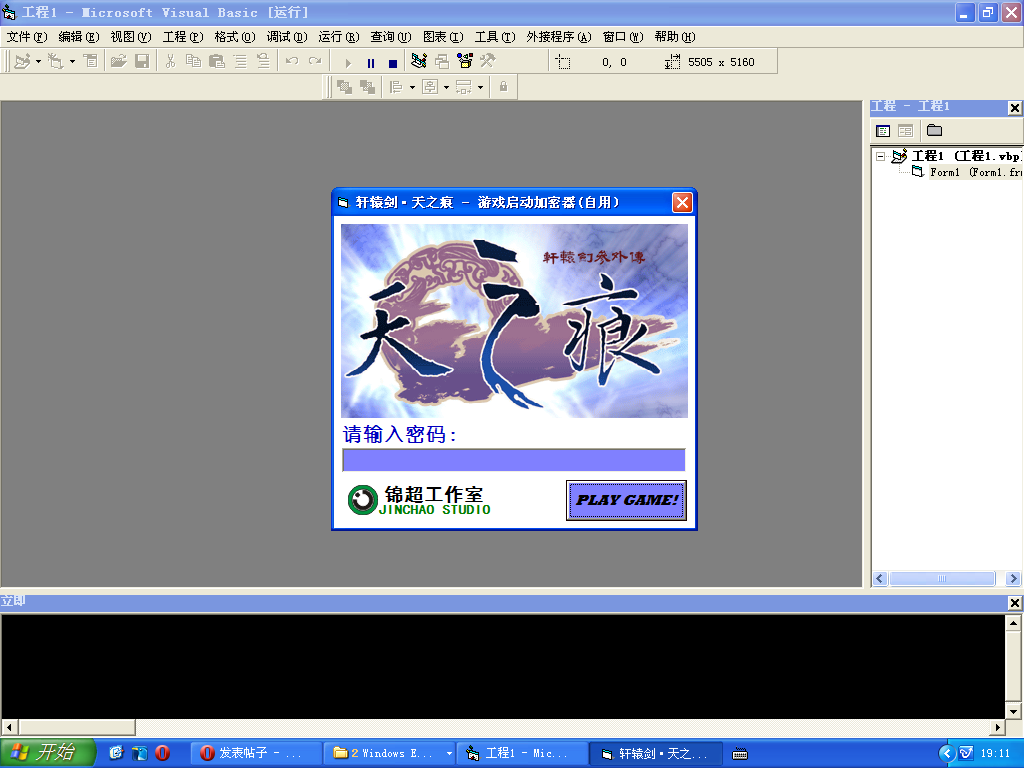The height and width of the screenshot is (768, 1024).
Task: Click the Add Standard EXE Project toolbar icon
Action: pos(22,61)
